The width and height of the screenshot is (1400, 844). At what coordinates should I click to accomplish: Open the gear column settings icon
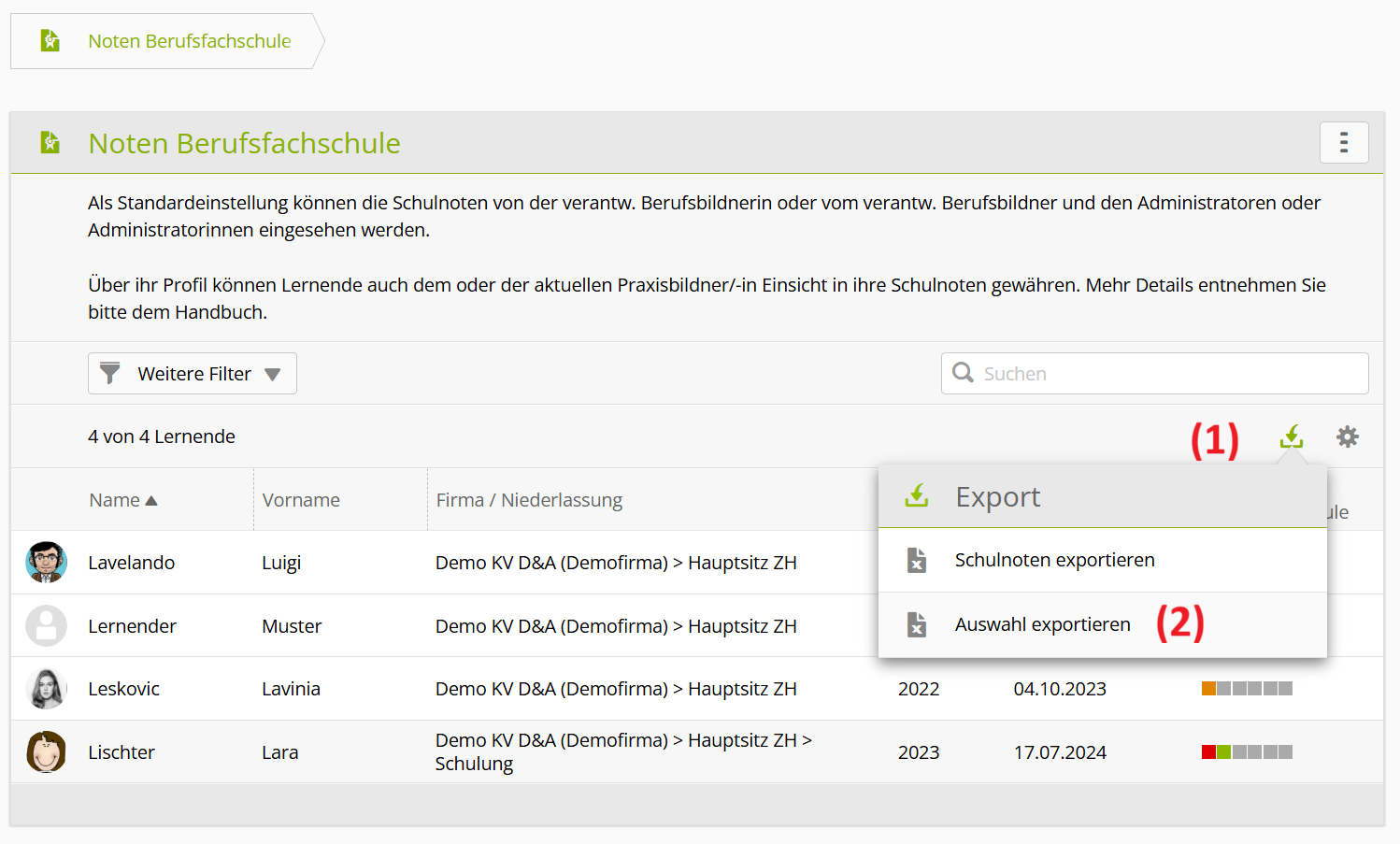[x=1347, y=436]
